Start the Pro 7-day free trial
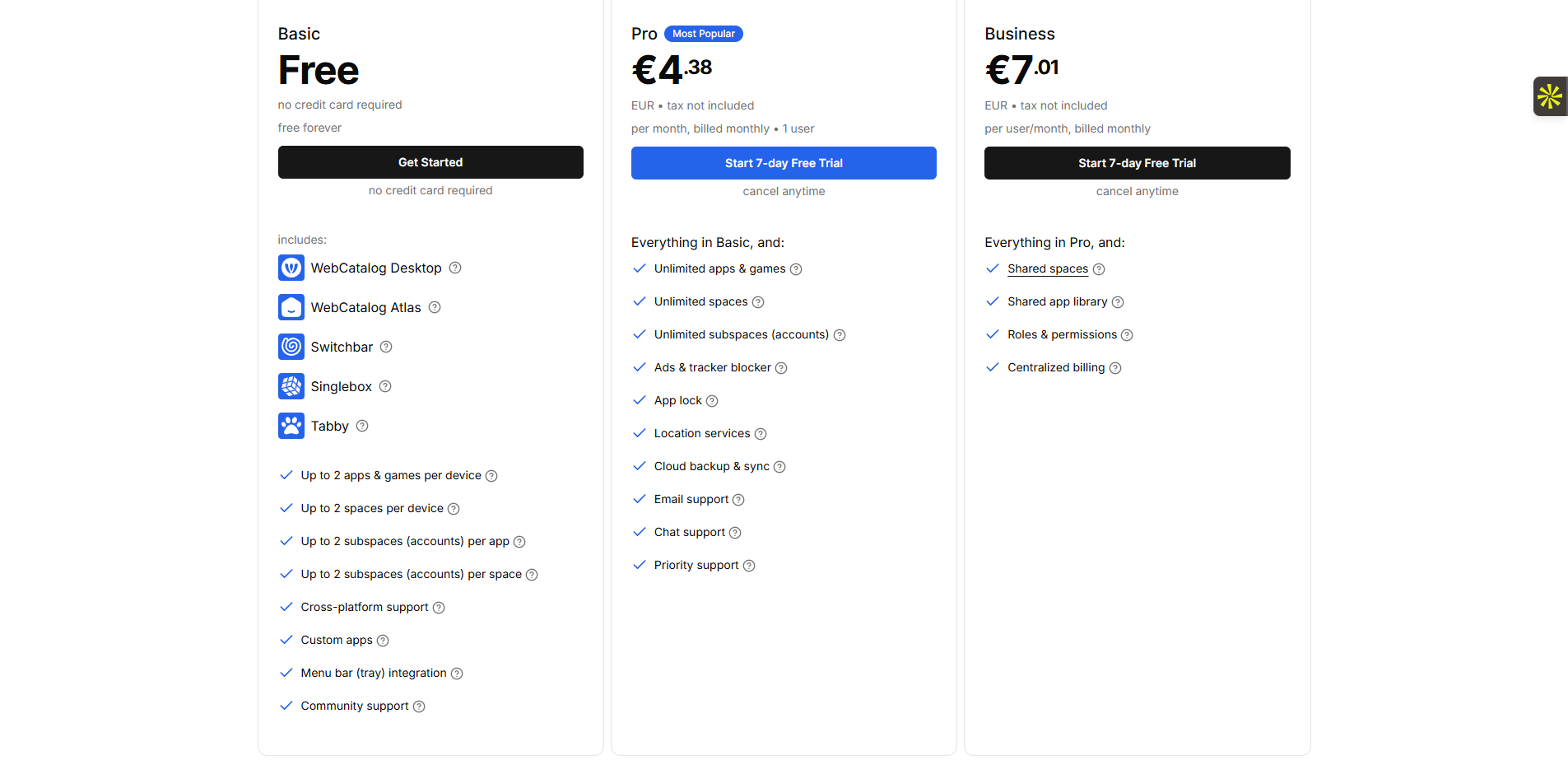The height and width of the screenshot is (765, 1568). coord(784,163)
